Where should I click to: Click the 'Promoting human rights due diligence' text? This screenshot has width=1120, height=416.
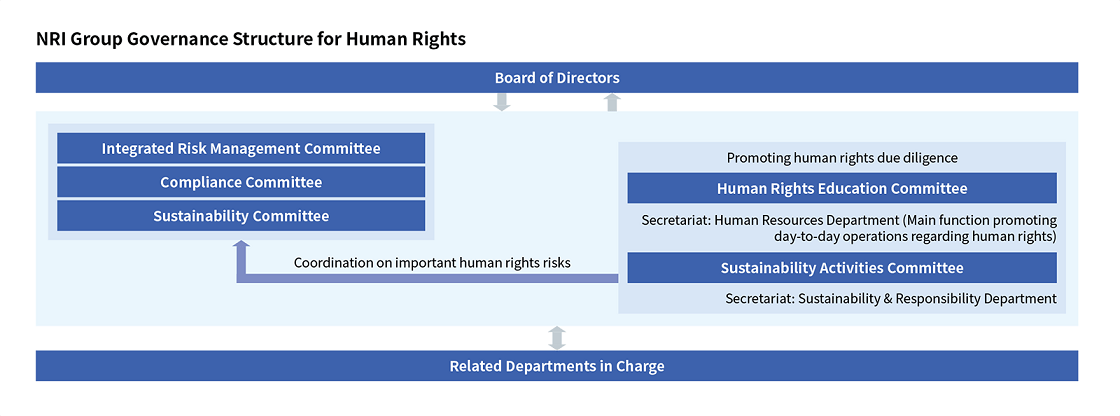tap(842, 158)
